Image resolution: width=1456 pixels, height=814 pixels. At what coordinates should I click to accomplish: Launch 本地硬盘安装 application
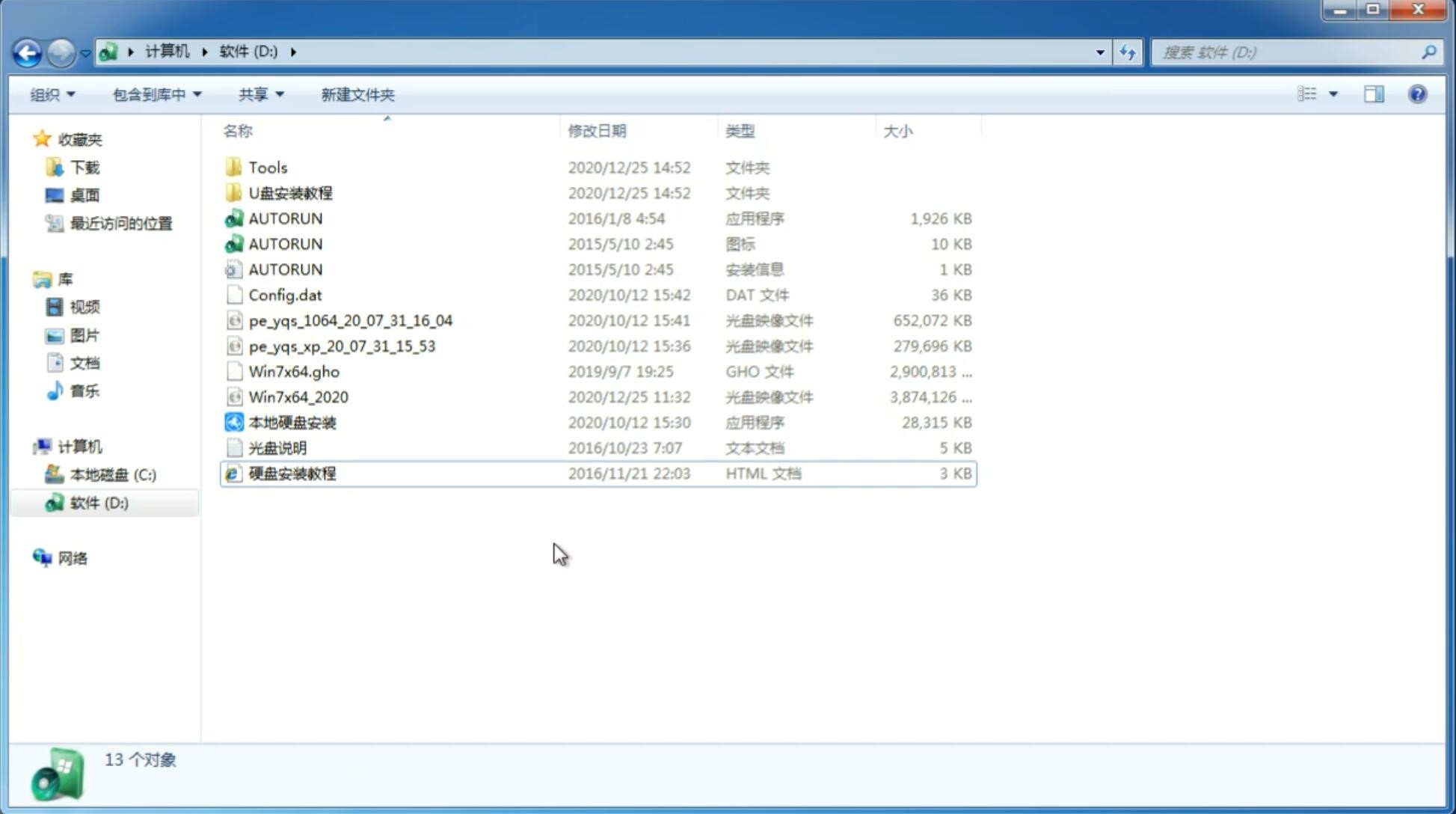coord(292,422)
